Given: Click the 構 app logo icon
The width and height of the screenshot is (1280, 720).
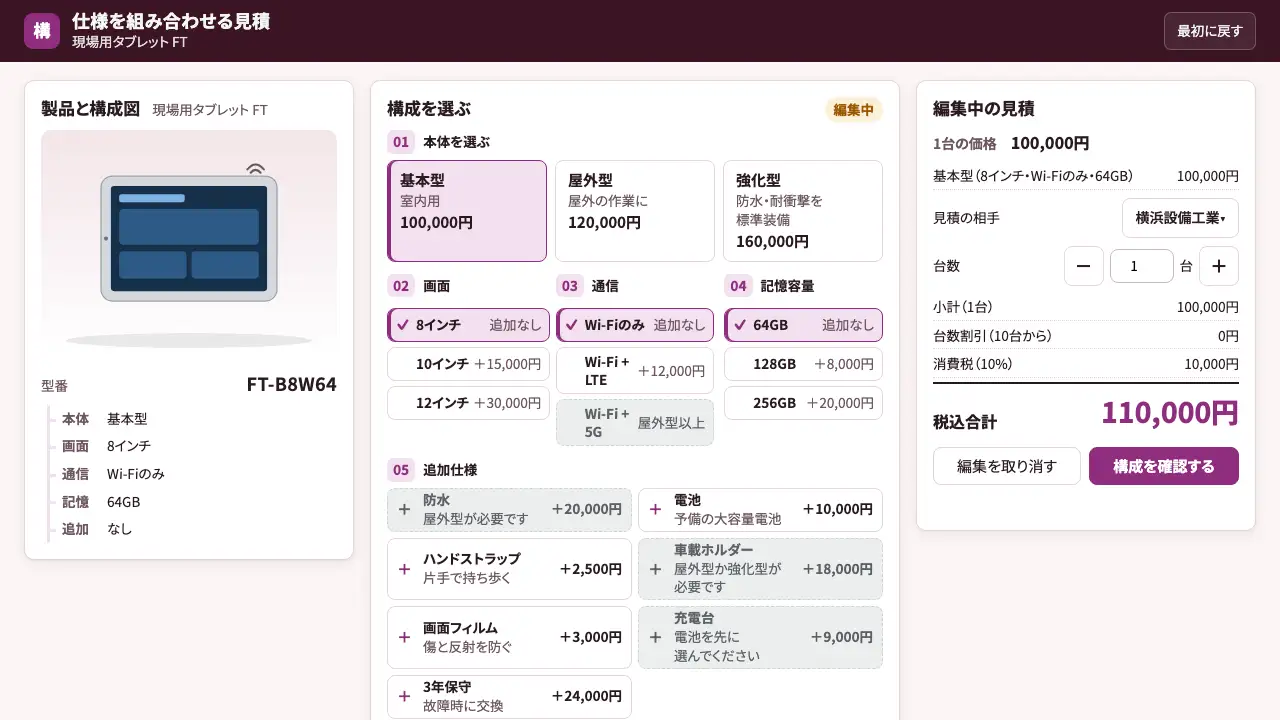Looking at the screenshot, I should [42, 30].
